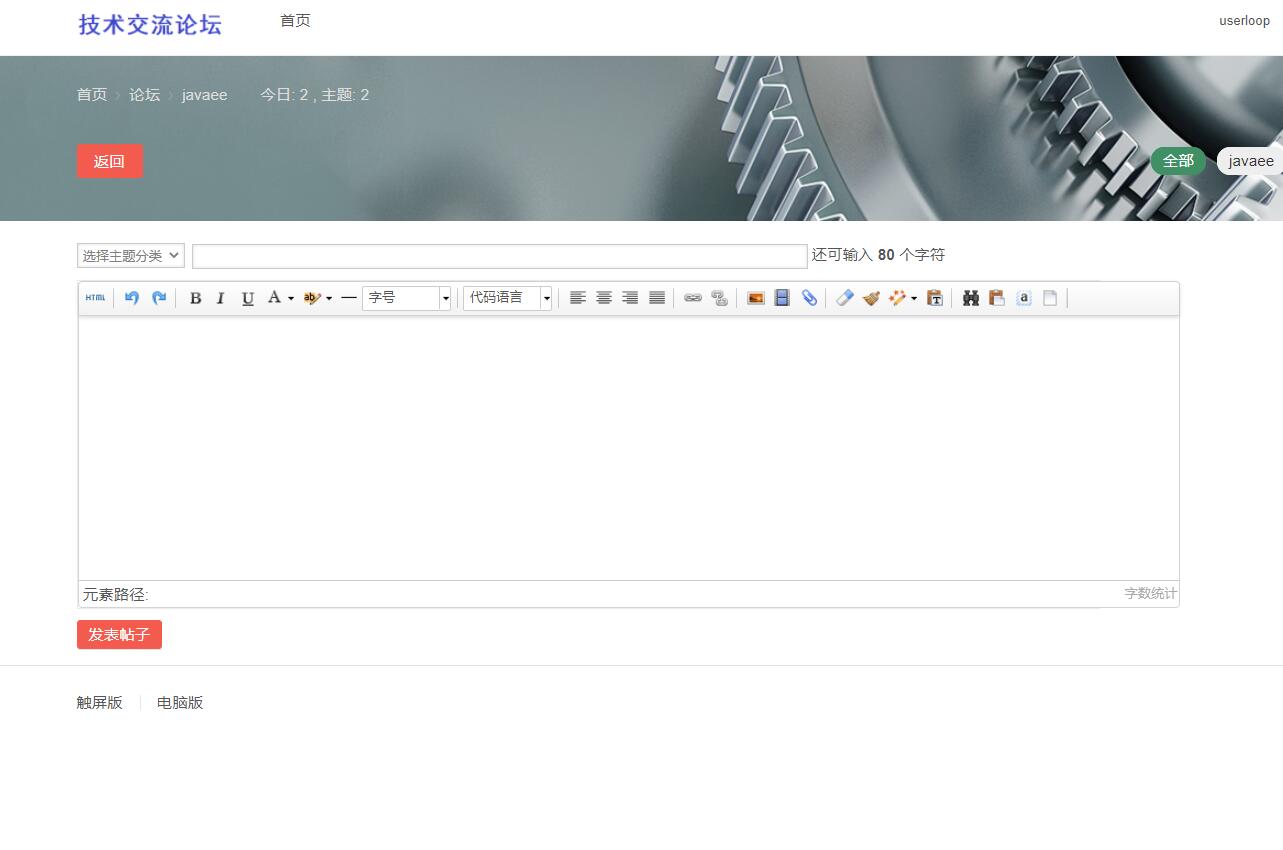Image resolution: width=1283 pixels, height=850 pixels.
Task: Click the undo arrow icon
Action: coord(132,298)
